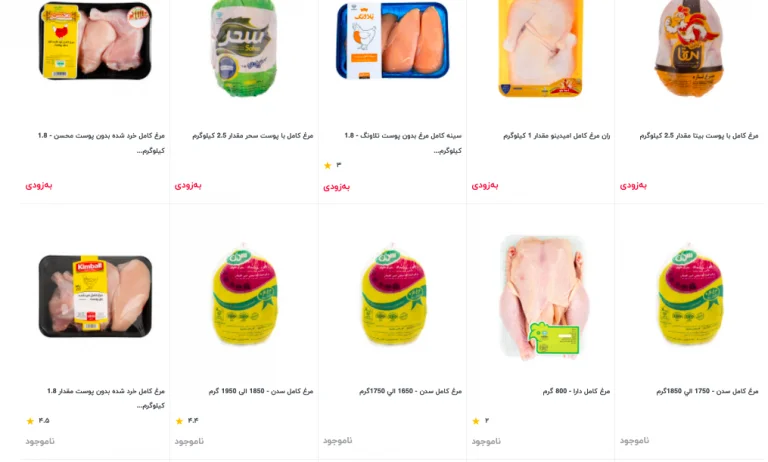Click the 4.5 star rating icon
Viewport: 768px width, 462px height.
pyautogui.click(x=30, y=421)
